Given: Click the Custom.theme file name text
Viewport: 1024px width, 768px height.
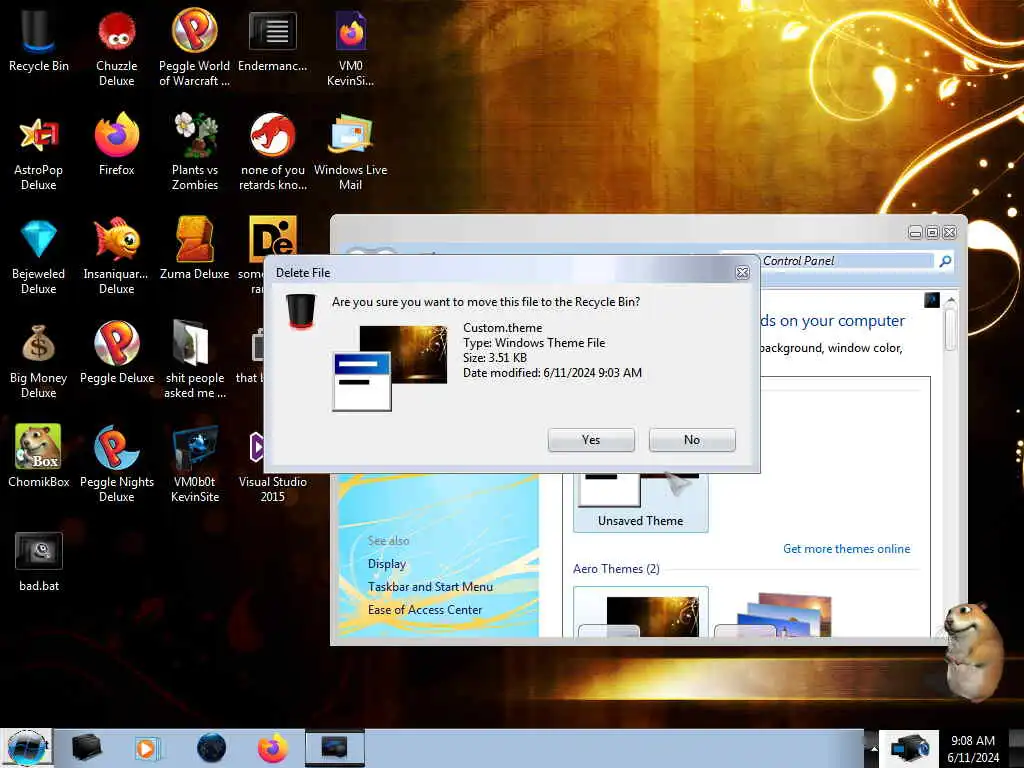Looking at the screenshot, I should (x=502, y=328).
